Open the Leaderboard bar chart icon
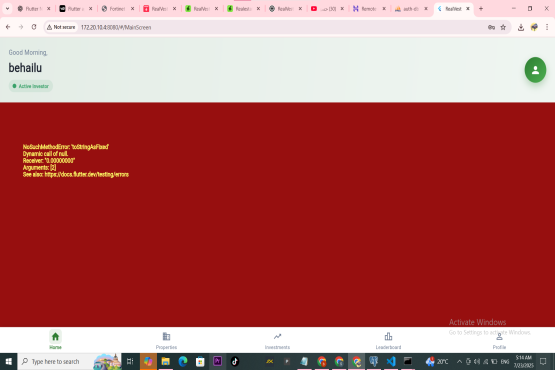This screenshot has height=370, width=555. click(388, 336)
